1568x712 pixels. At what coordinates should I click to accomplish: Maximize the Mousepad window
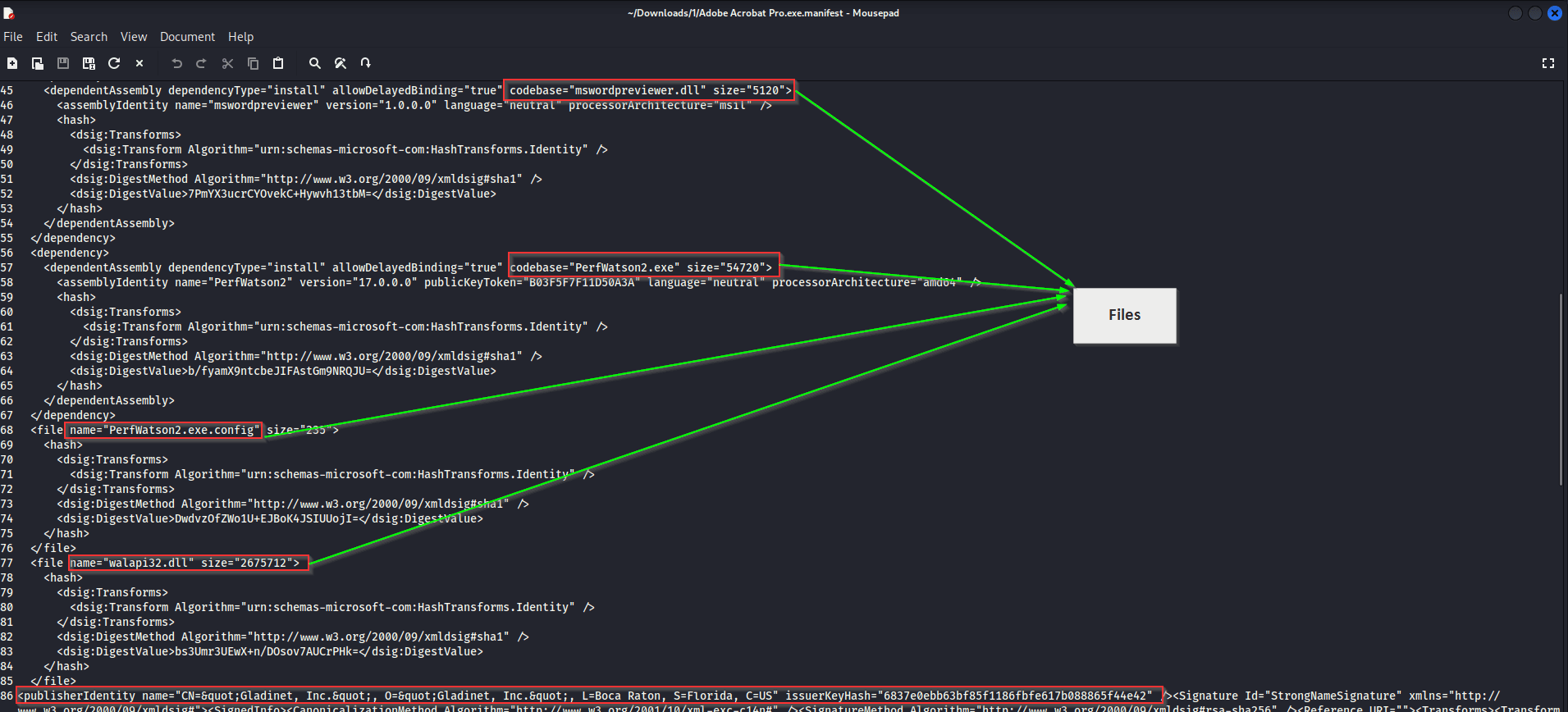coord(1535,13)
